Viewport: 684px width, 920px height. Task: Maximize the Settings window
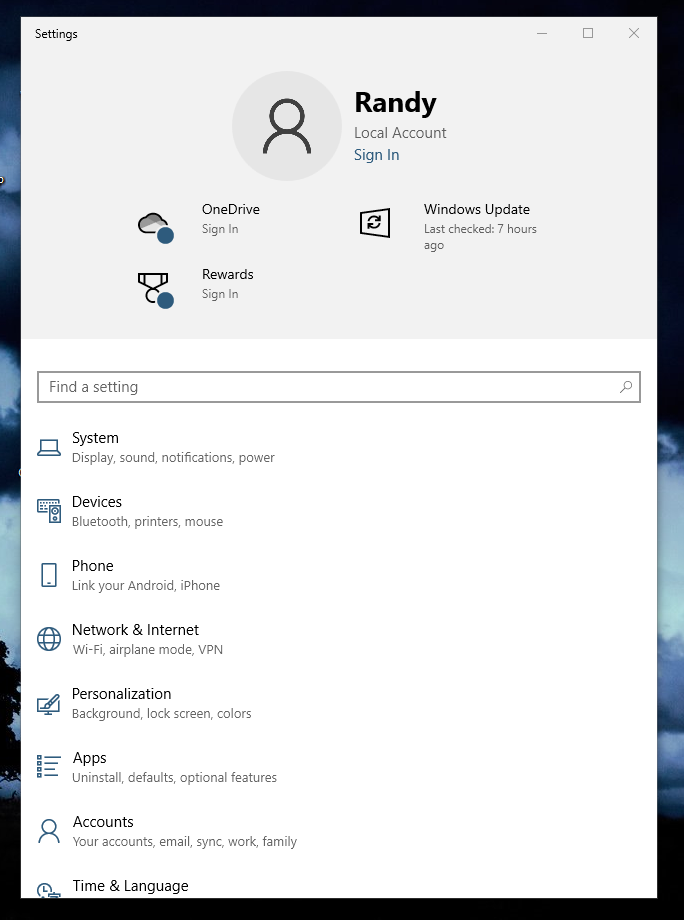588,33
